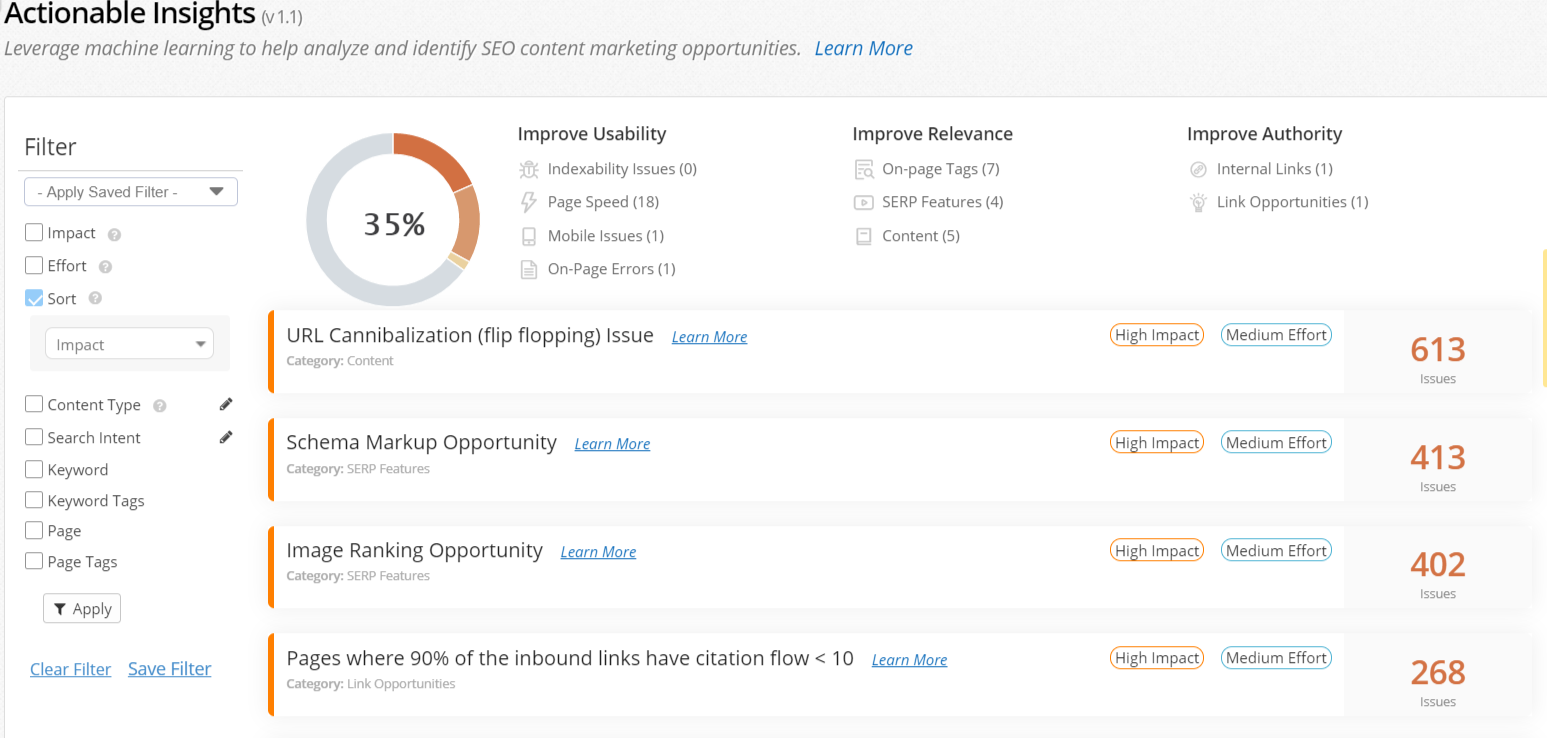Open the Schema Markup Opportunity row
The image size is (1547, 738).
coord(421,442)
